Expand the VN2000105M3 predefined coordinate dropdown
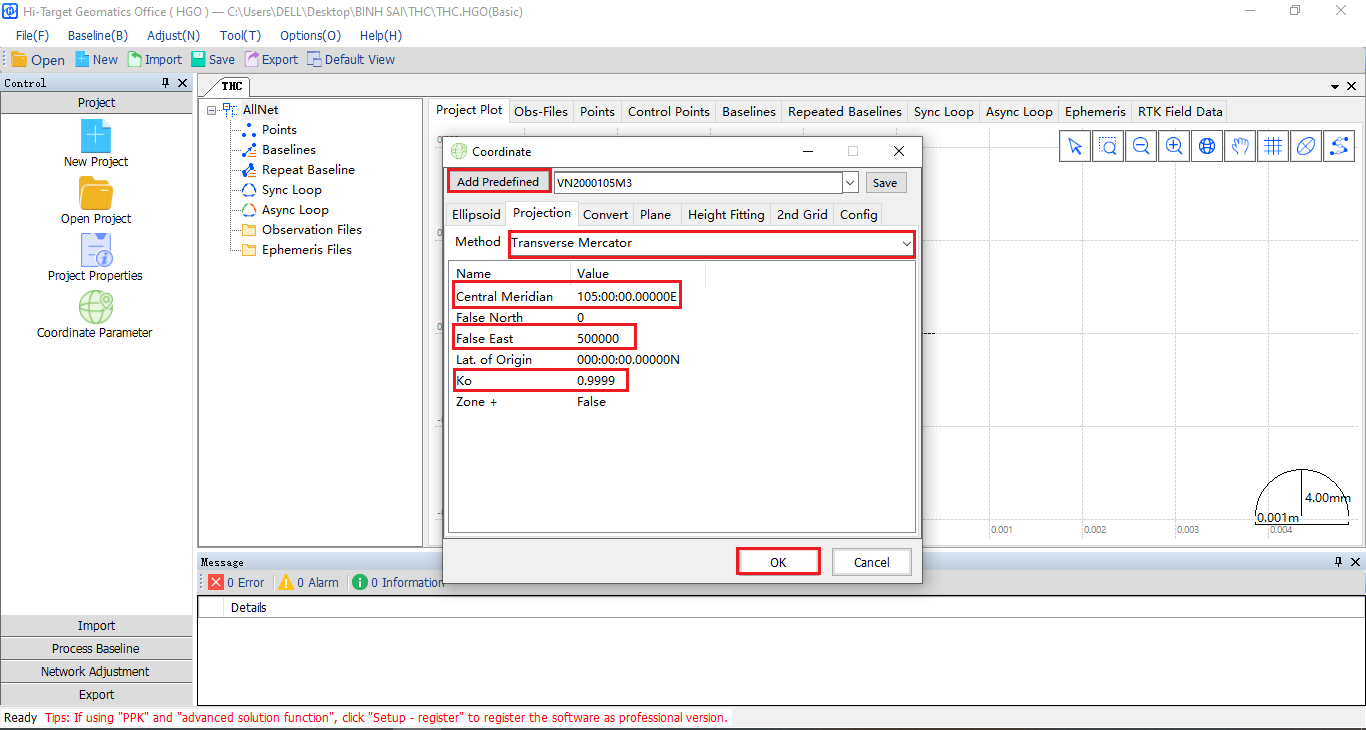Image resolution: width=1366 pixels, height=730 pixels. pyautogui.click(x=850, y=183)
